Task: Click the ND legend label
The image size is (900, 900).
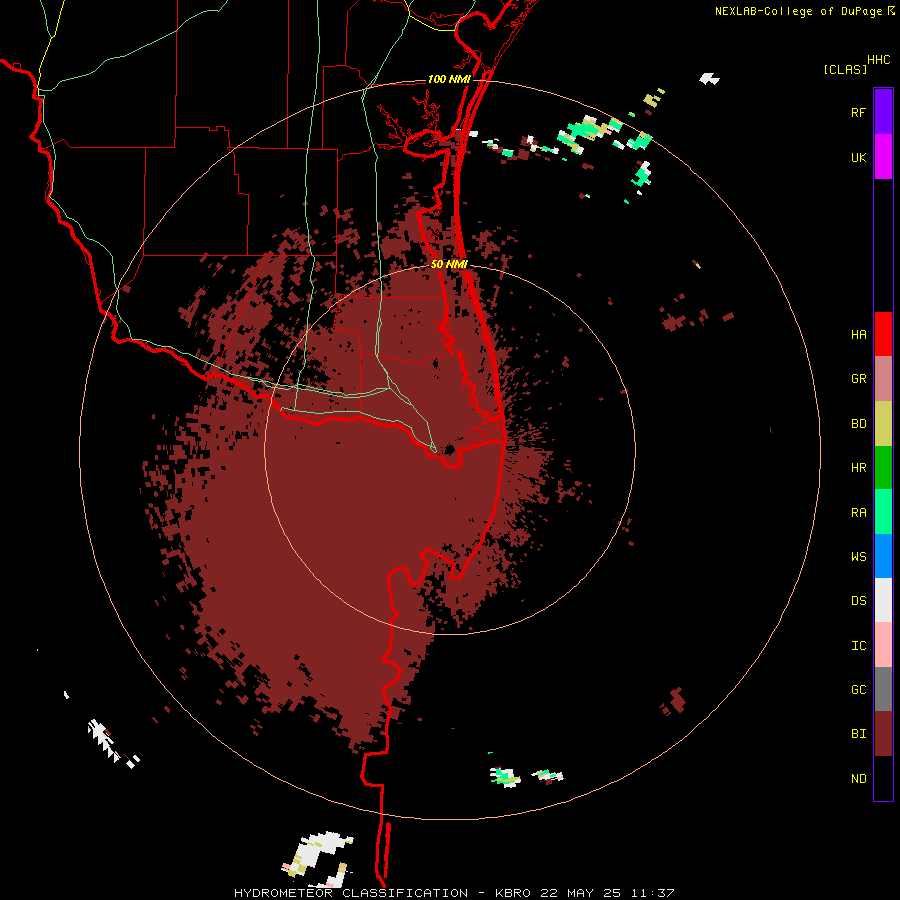Action: pyautogui.click(x=858, y=779)
